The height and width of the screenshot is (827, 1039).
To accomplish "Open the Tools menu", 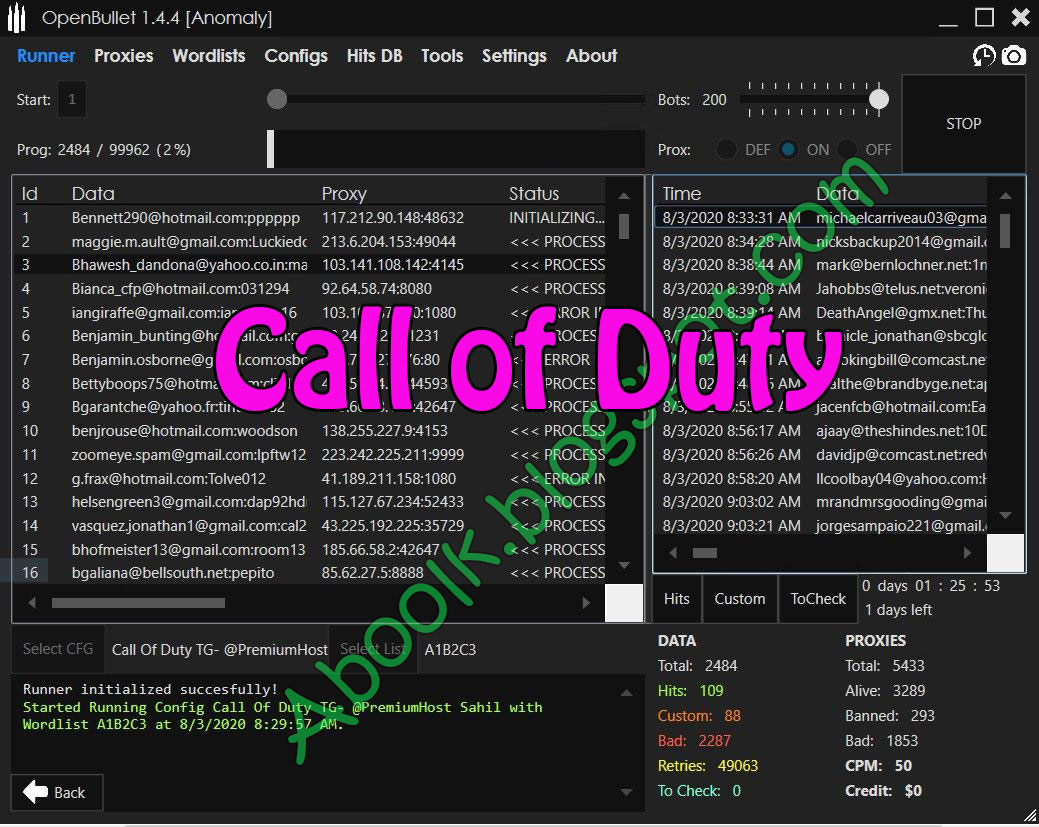I will [x=442, y=56].
